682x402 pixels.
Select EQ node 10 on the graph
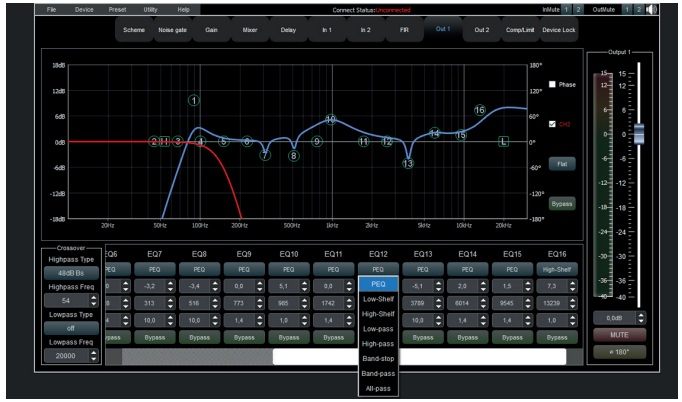click(331, 120)
